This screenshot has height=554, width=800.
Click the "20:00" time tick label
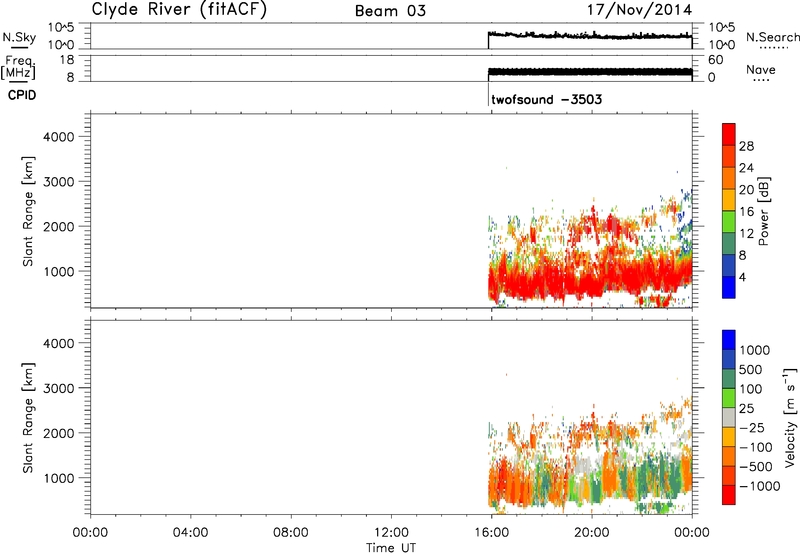592,533
